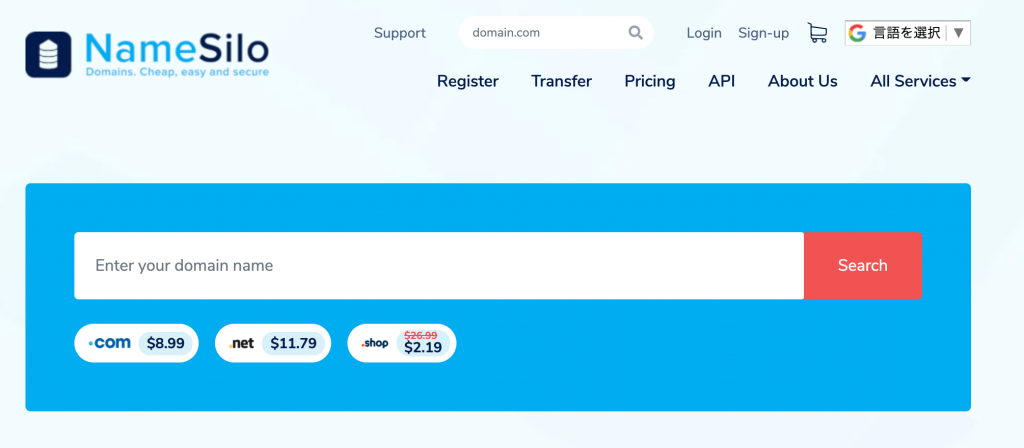
Task: Focus the Enter your domain name field
Action: pyautogui.click(x=438, y=266)
